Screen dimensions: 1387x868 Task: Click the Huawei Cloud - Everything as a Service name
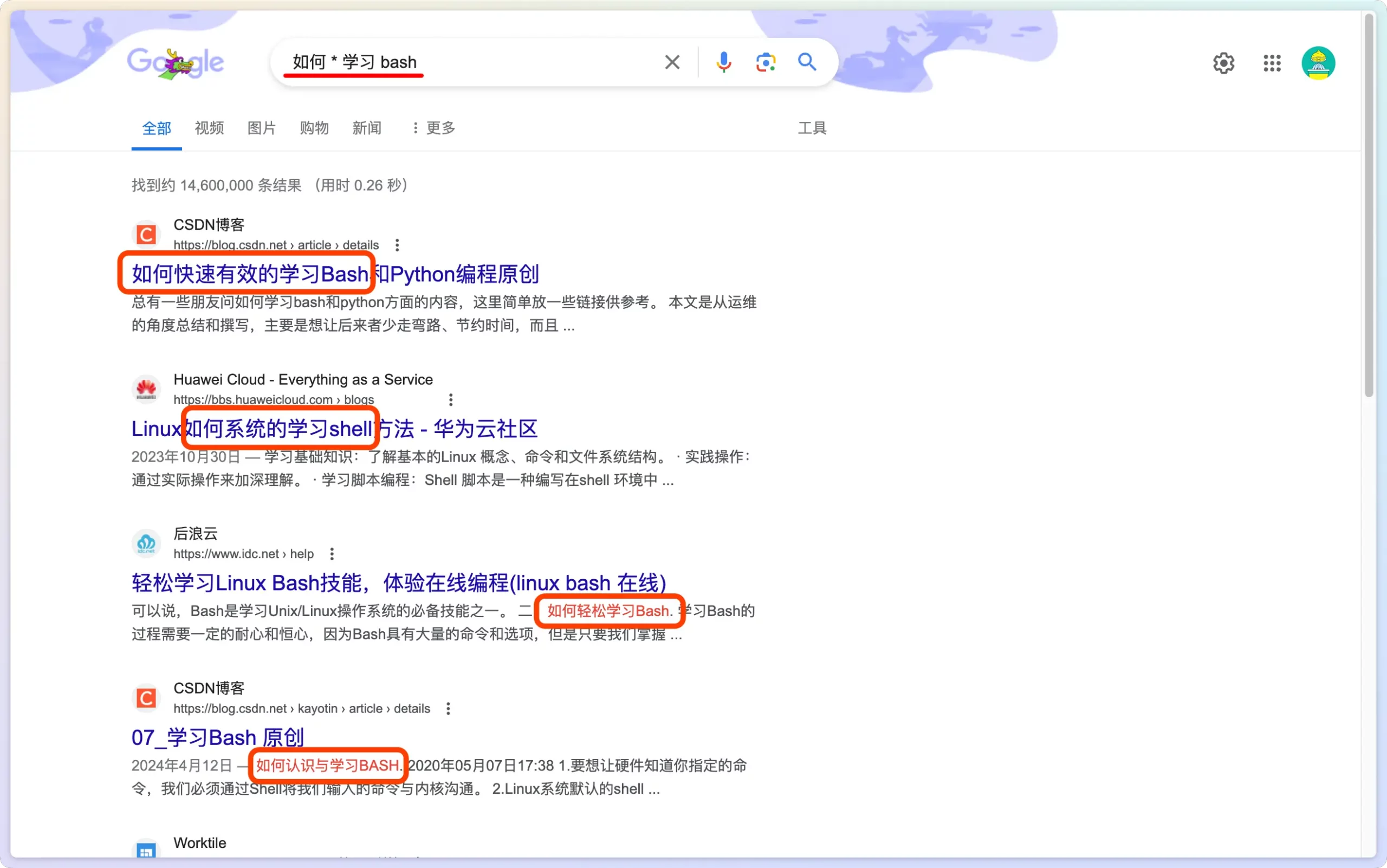tap(303, 379)
